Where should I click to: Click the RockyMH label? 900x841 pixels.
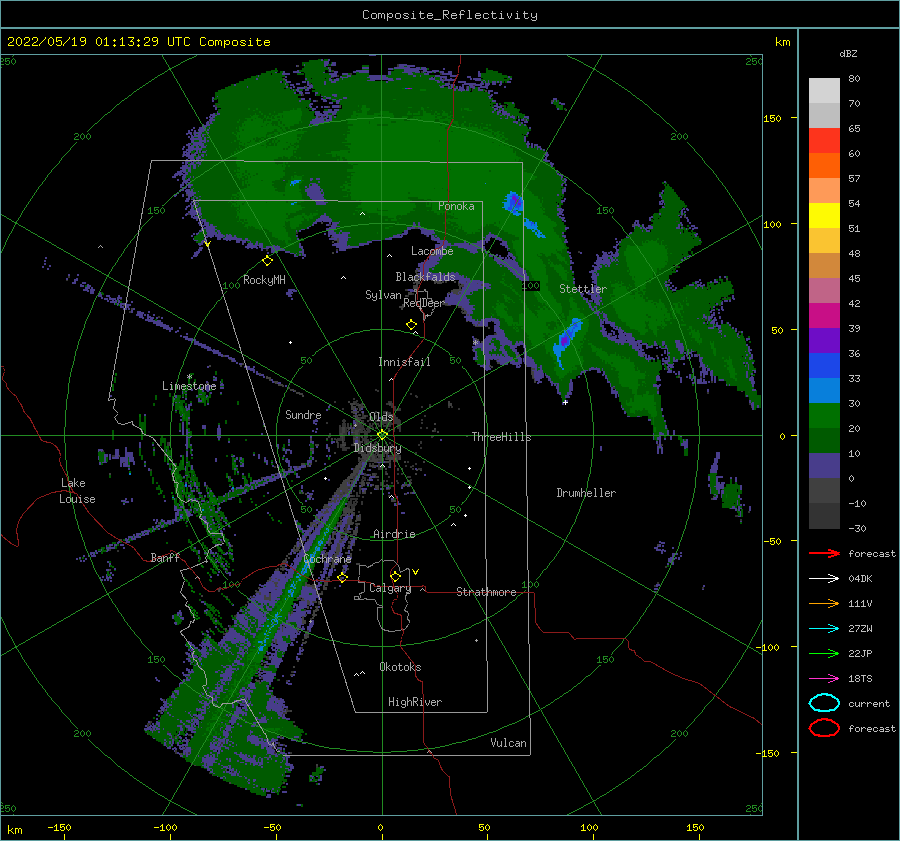pyautogui.click(x=264, y=280)
